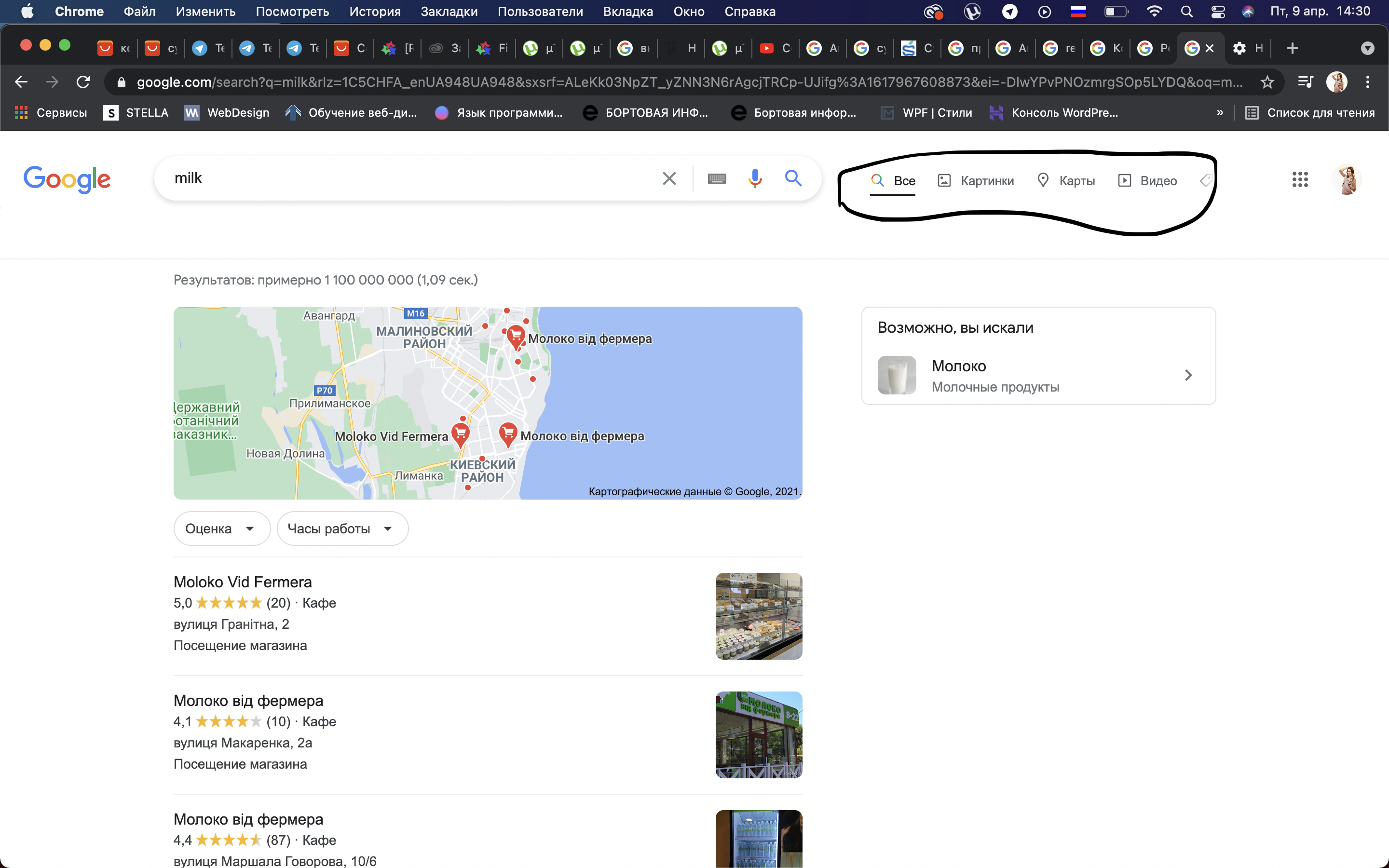
Task: Open Справка menu
Action: tap(749, 12)
